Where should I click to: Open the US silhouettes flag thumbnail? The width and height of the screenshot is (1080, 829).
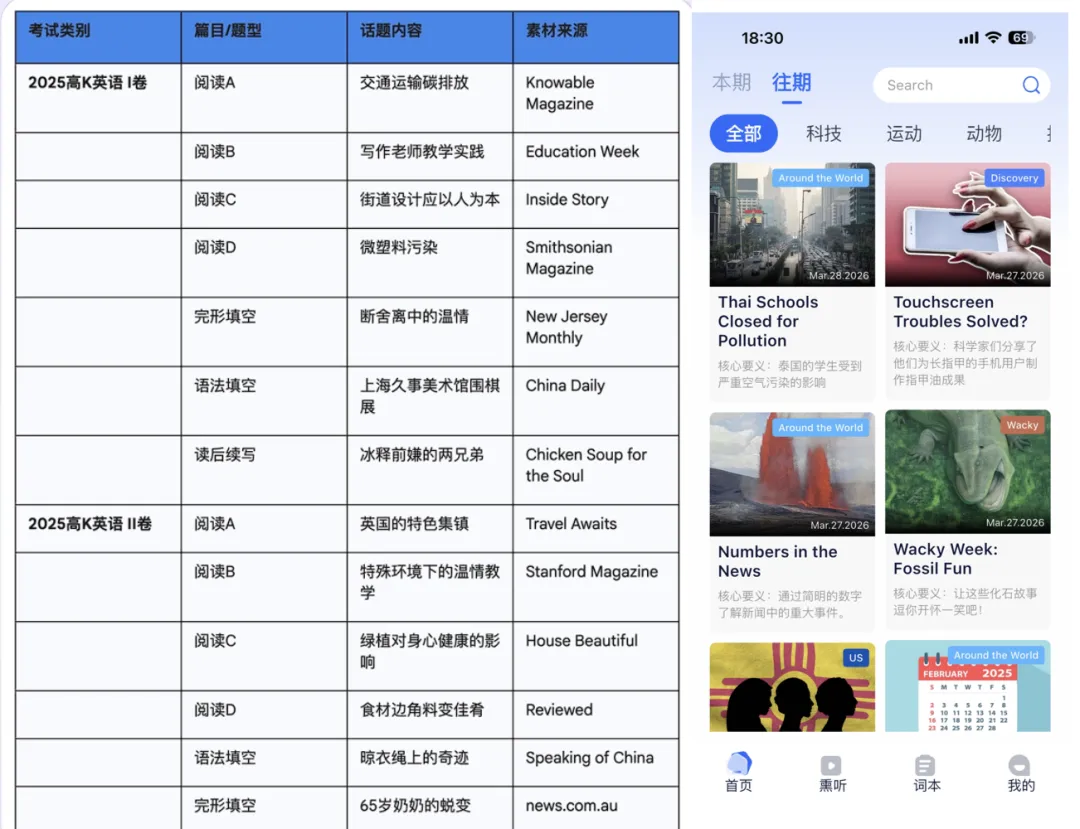coord(792,686)
